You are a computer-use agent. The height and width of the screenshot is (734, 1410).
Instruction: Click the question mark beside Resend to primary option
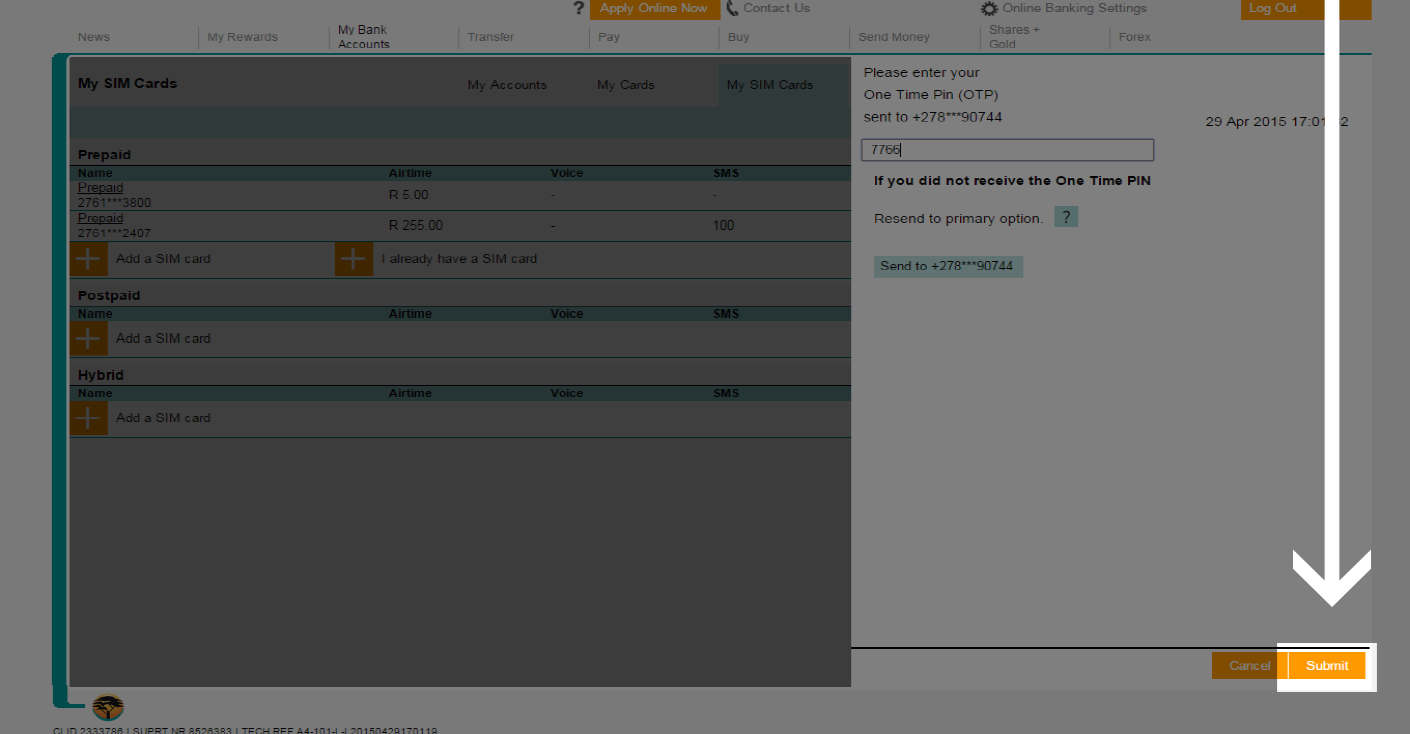[1065, 216]
